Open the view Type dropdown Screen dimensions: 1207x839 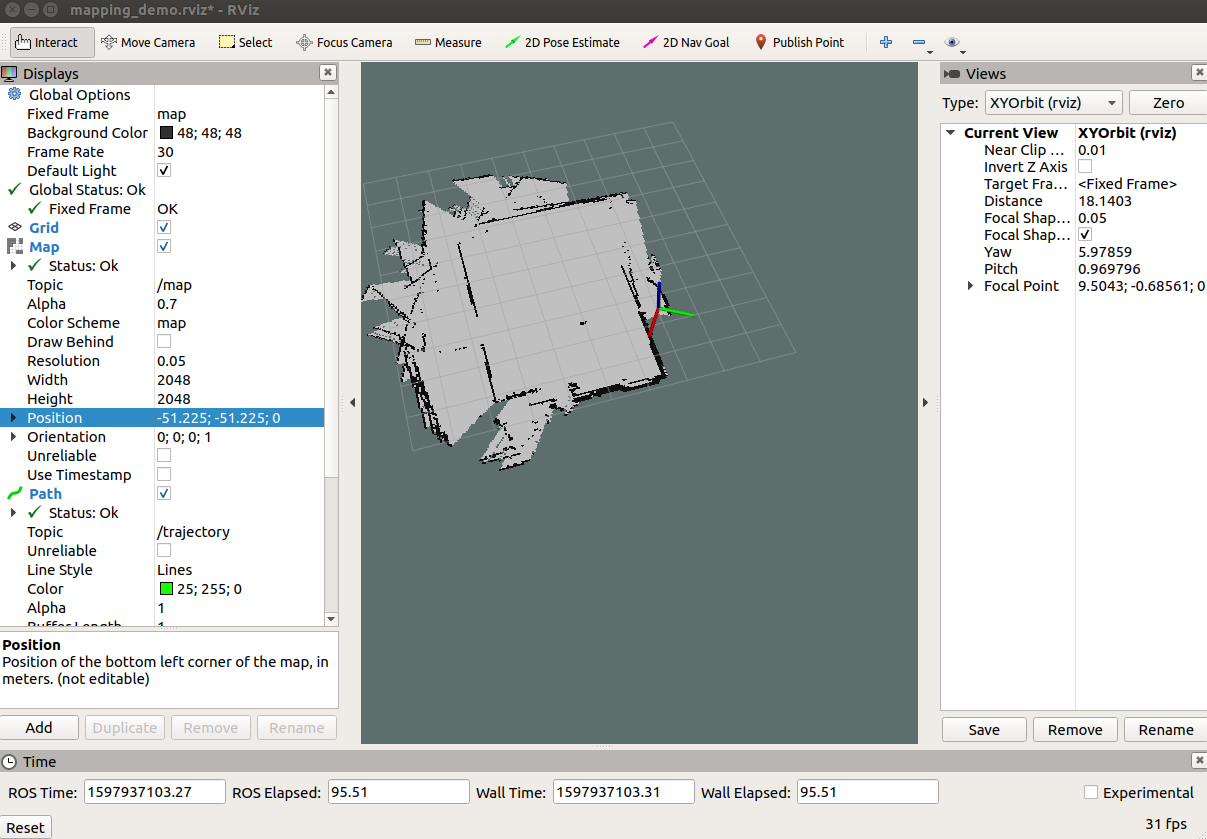coord(1053,102)
